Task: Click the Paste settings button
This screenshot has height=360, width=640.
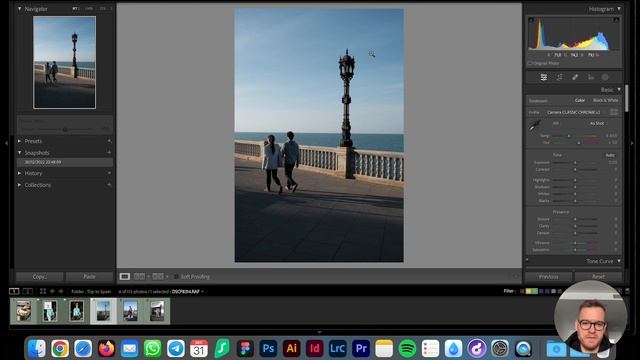Action: coord(89,277)
